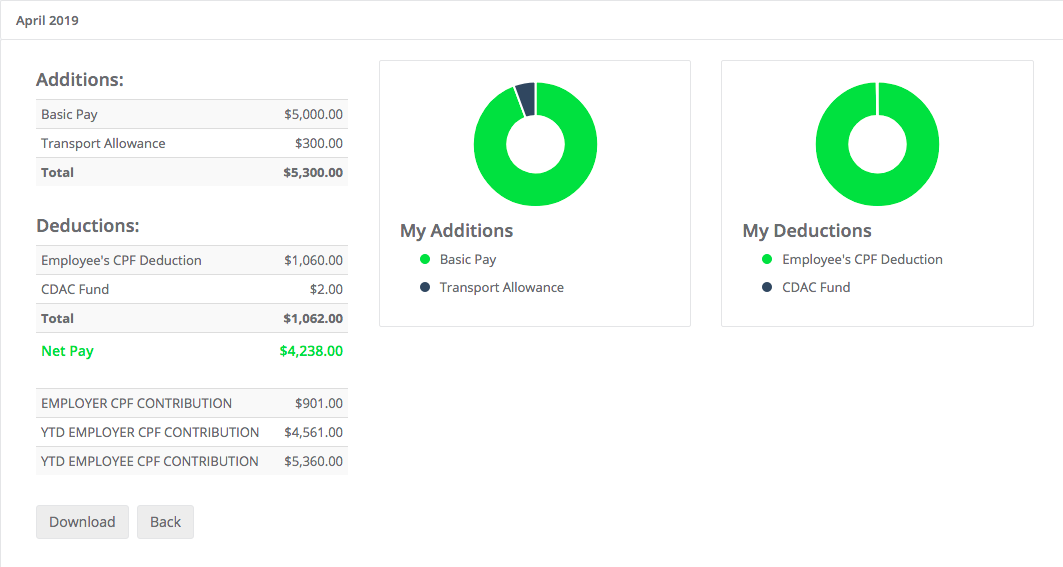
Task: Click the $5,300.00 additions total
Action: click(x=313, y=172)
